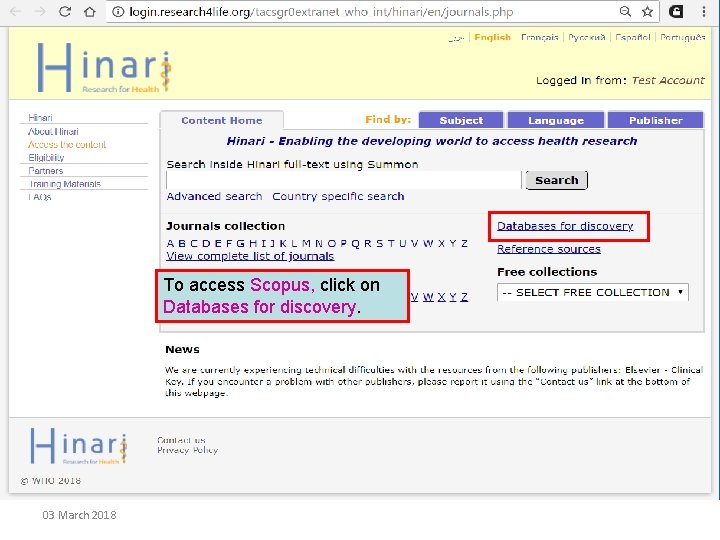Open Partners sidebar item

pos(45,171)
